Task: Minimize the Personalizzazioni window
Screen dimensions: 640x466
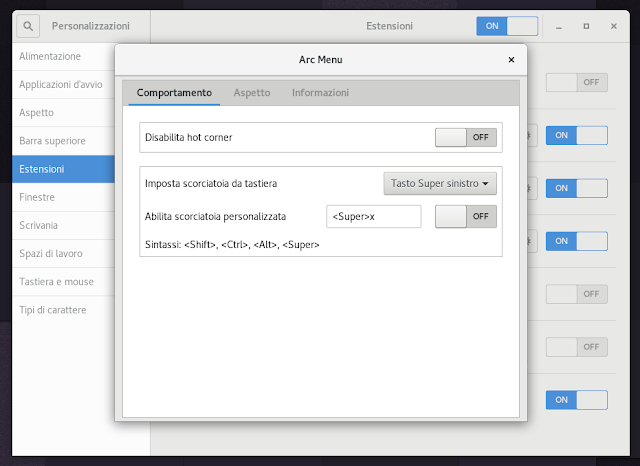Action: click(x=559, y=26)
